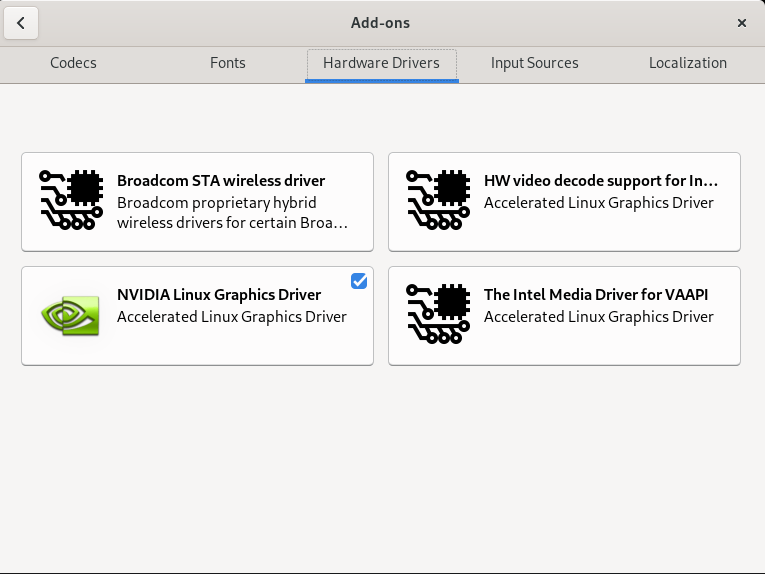This screenshot has height=574, width=765.
Task: Click description under HW video decode support
Action: point(599,203)
